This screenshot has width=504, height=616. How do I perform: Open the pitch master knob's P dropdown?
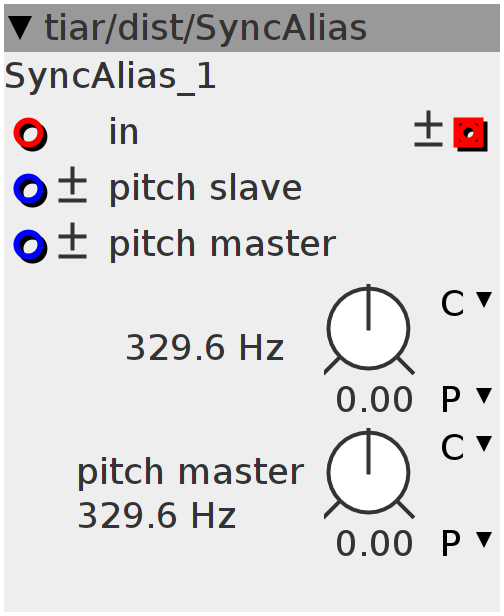click(484, 539)
